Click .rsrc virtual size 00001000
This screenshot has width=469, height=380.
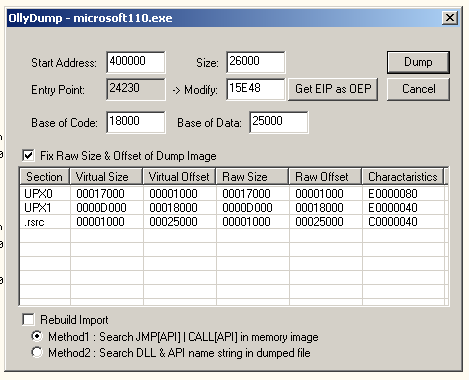pos(100,222)
